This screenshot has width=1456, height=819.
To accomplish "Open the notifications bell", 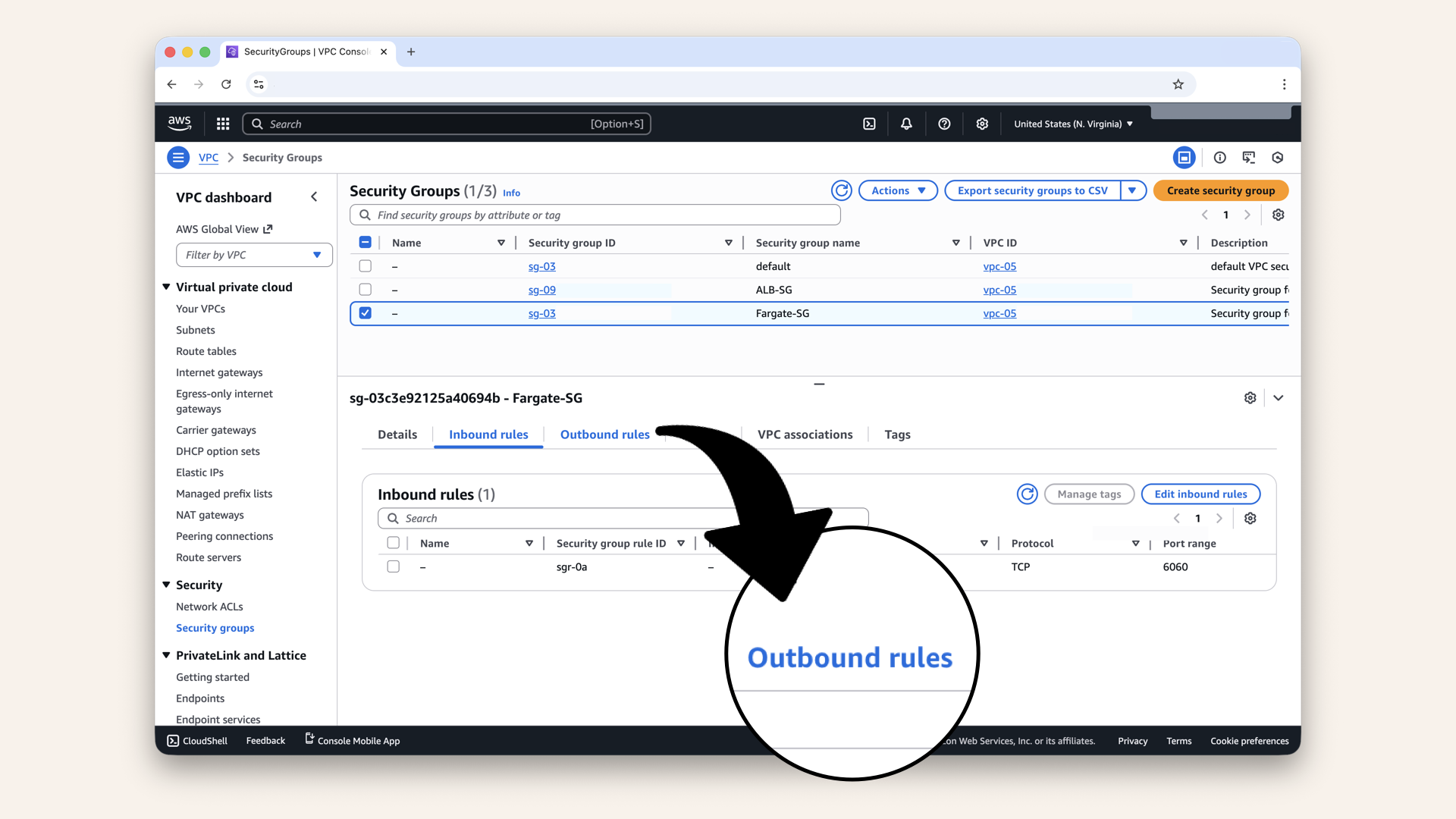I will coord(906,123).
